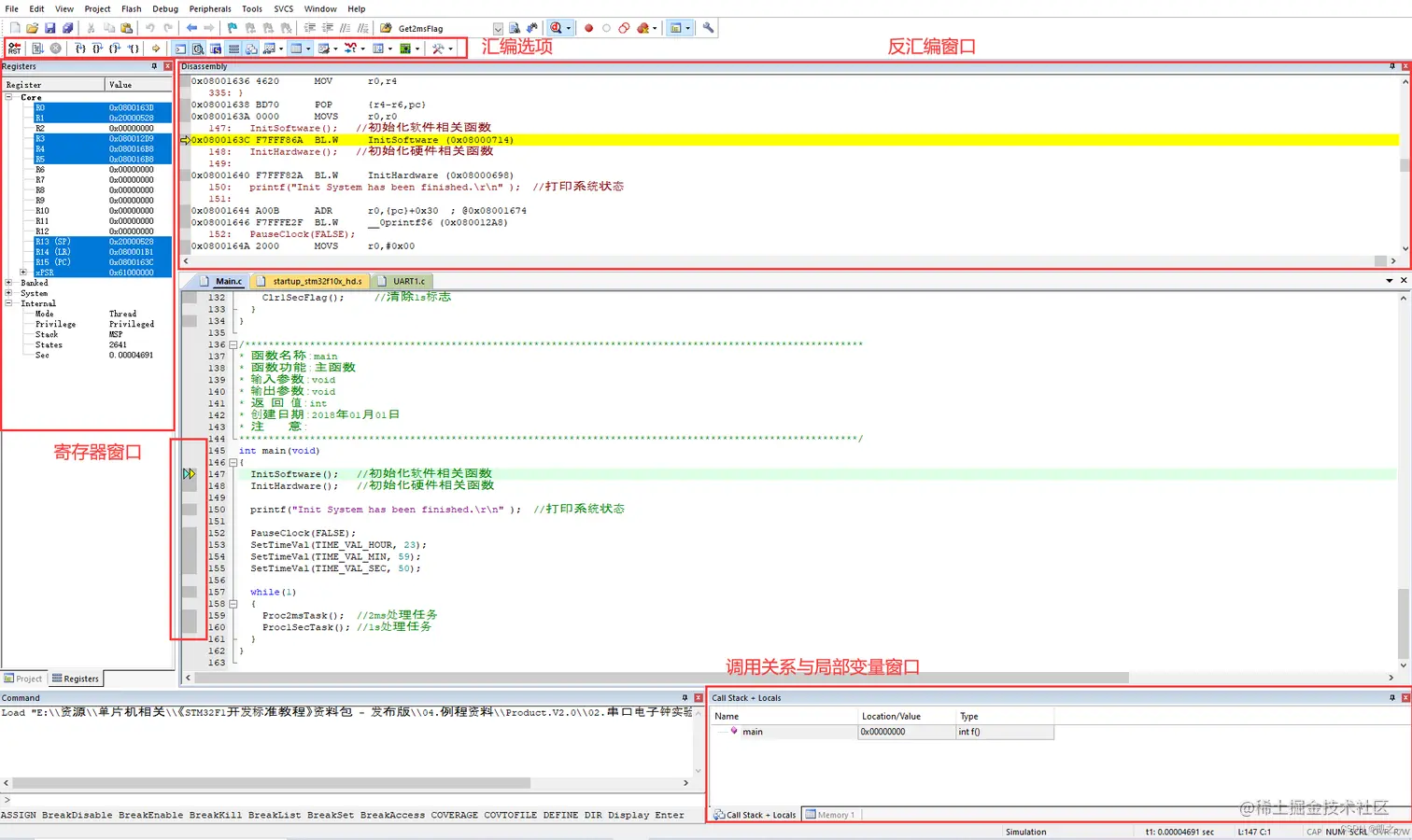
Task: Expand the Banked register group
Action: (x=9, y=283)
